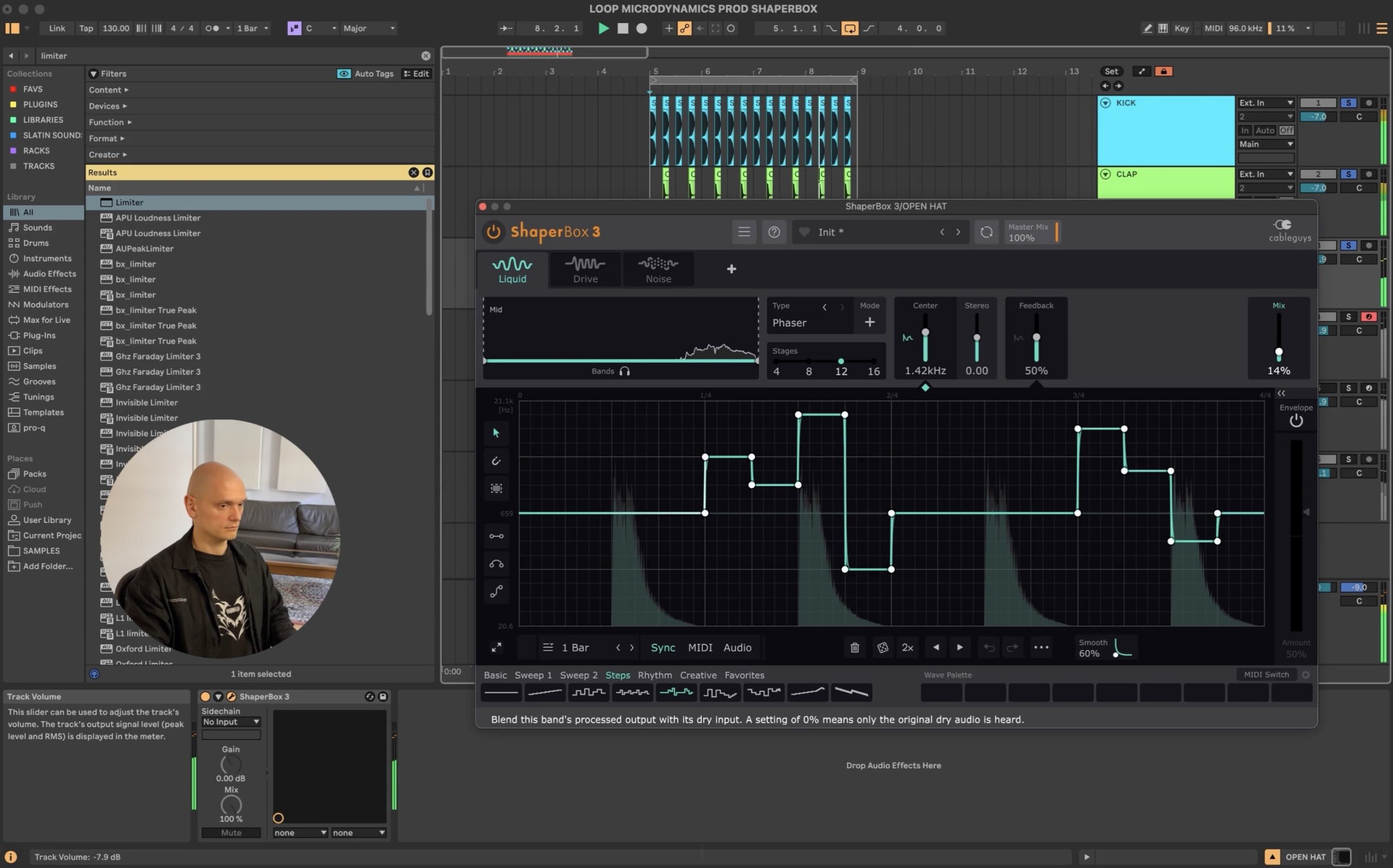The image size is (1393, 868).
Task: Click the MIDI Switch button
Action: coord(1266,674)
